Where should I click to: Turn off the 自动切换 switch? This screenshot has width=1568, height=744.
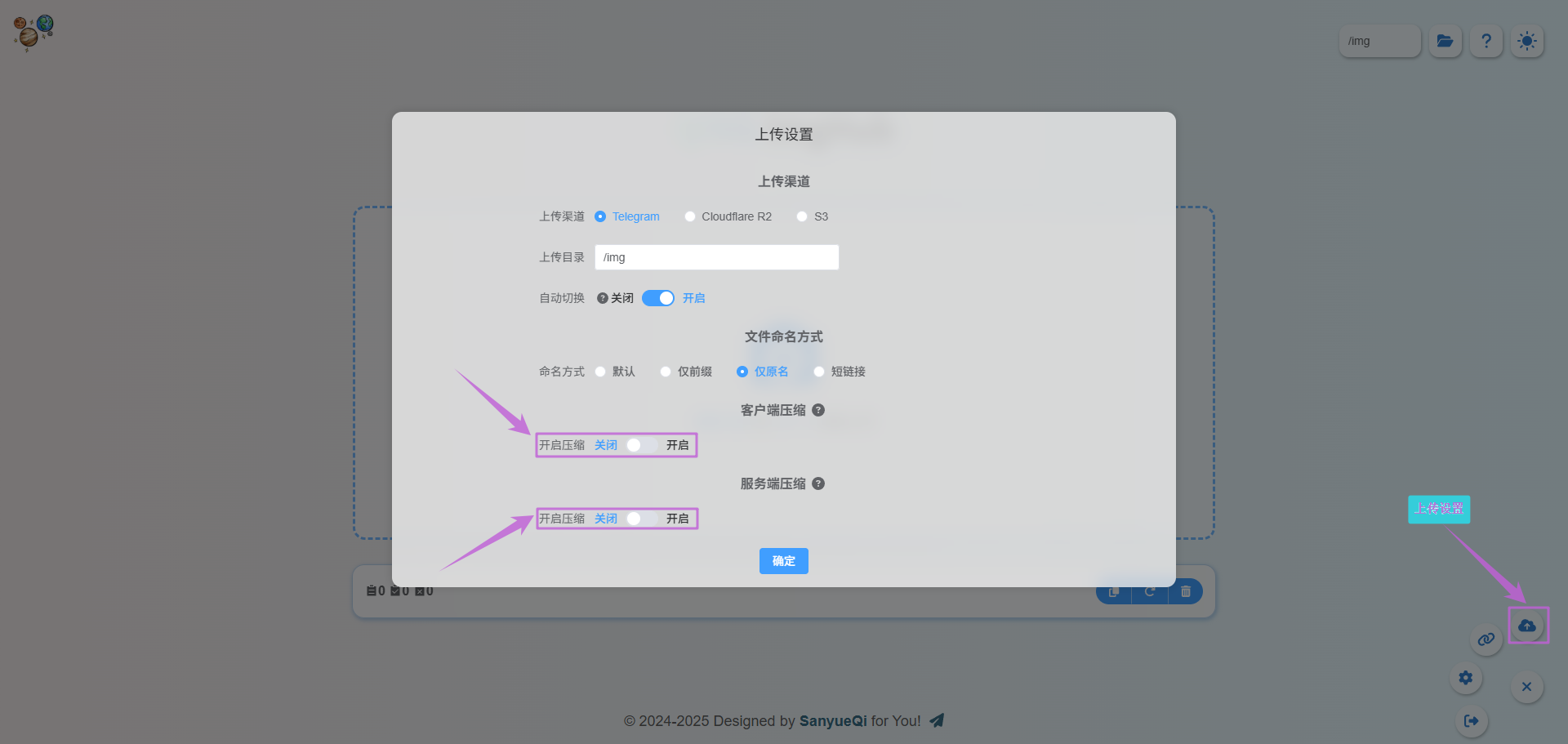(658, 297)
